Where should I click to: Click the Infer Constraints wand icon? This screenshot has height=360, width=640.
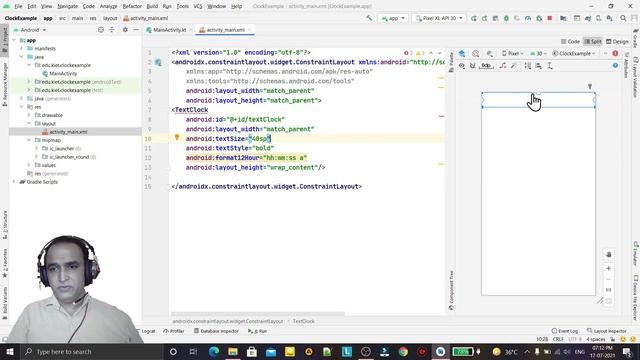(513, 66)
